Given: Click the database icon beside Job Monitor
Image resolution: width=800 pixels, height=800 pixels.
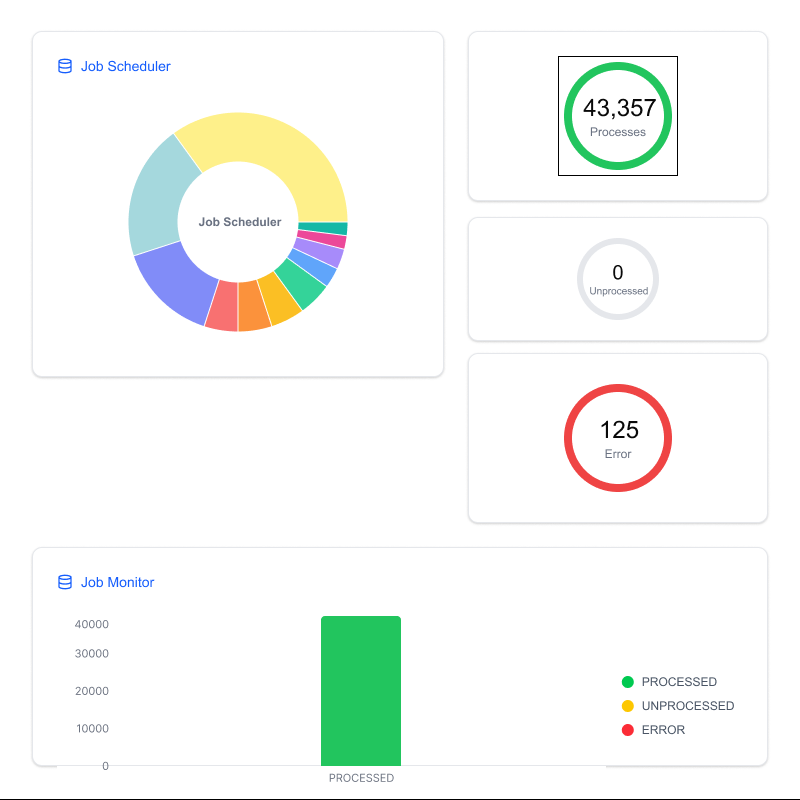Looking at the screenshot, I should tap(65, 582).
